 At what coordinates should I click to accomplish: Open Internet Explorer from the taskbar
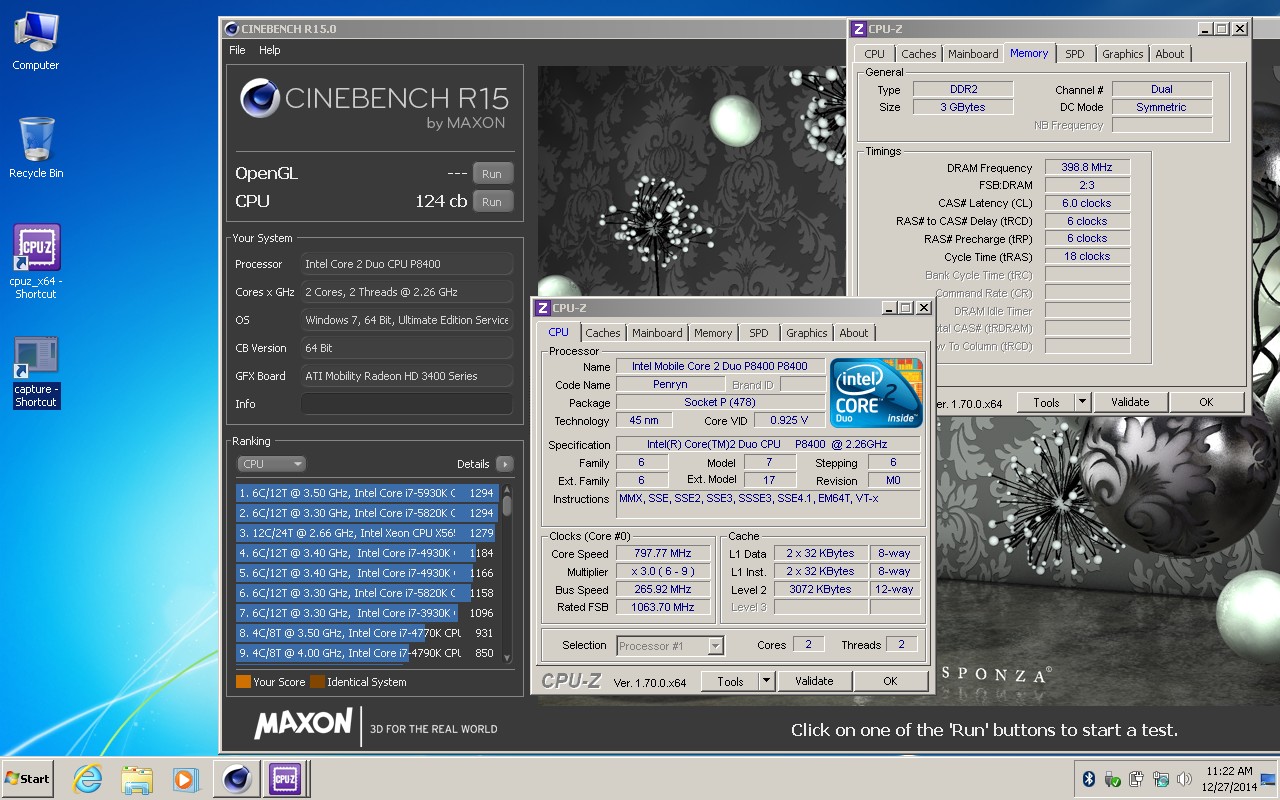pyautogui.click(x=88, y=778)
